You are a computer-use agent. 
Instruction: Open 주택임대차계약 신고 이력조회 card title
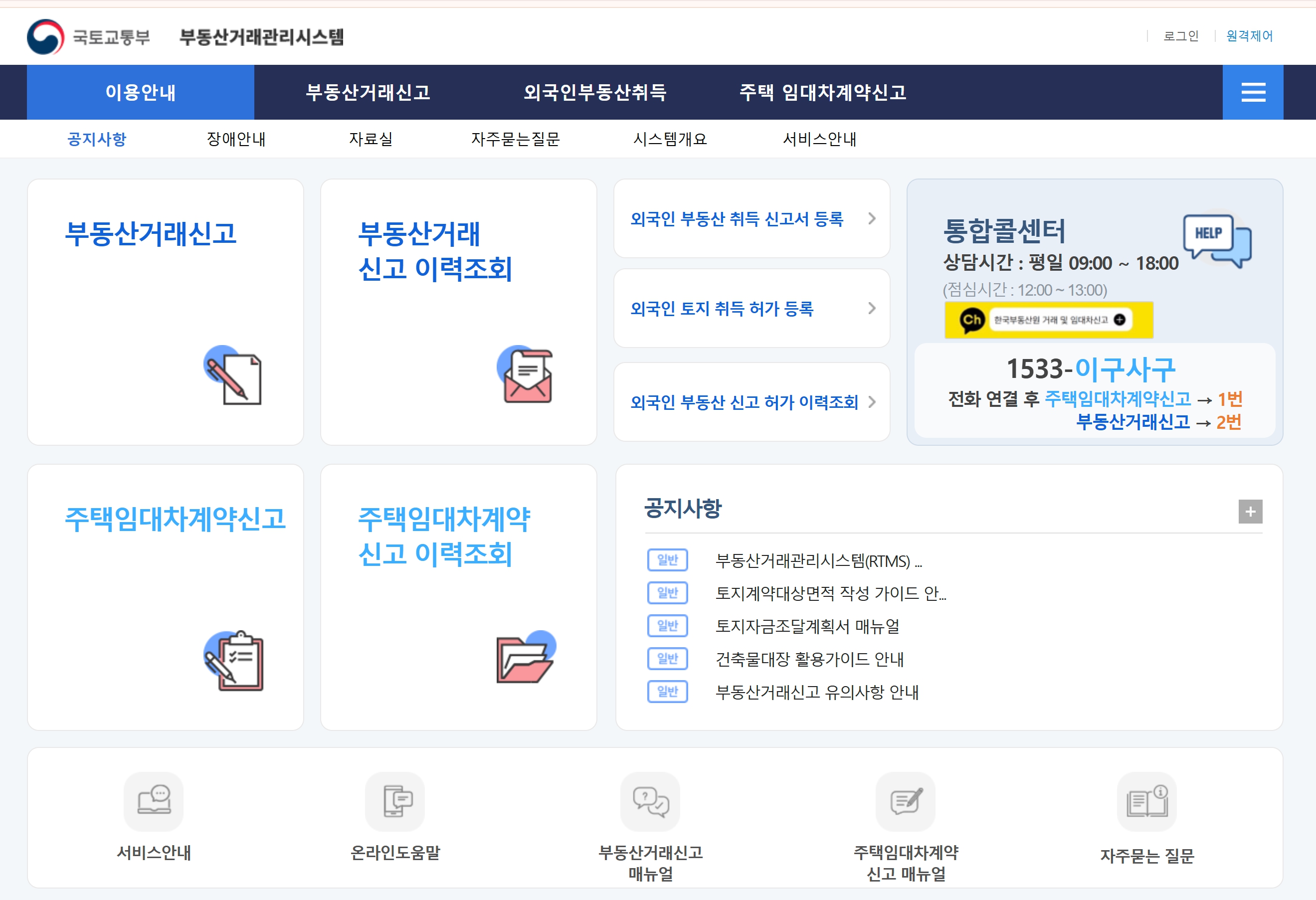pyautogui.click(x=444, y=536)
